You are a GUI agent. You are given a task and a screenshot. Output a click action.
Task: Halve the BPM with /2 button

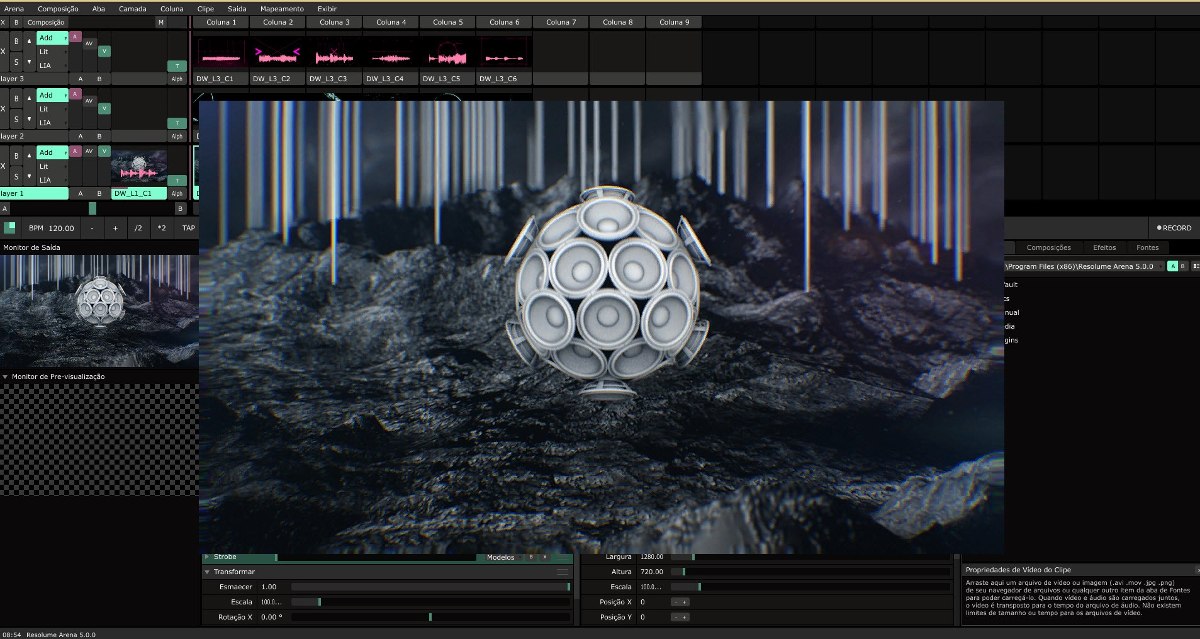(138, 228)
